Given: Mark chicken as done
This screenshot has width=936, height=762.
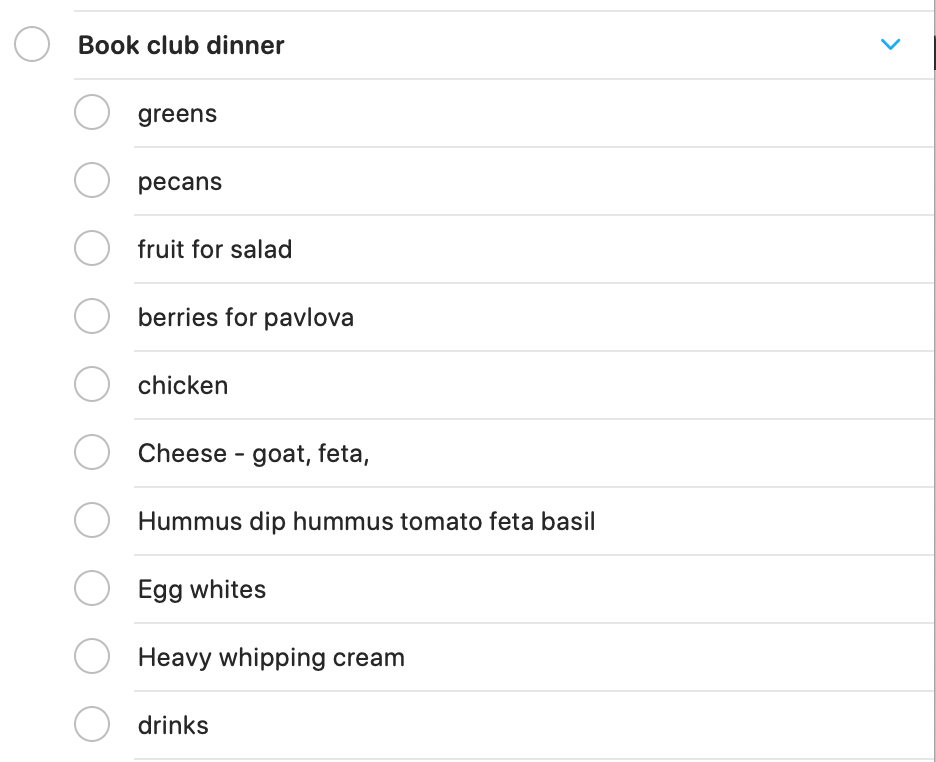Looking at the screenshot, I should click(92, 385).
